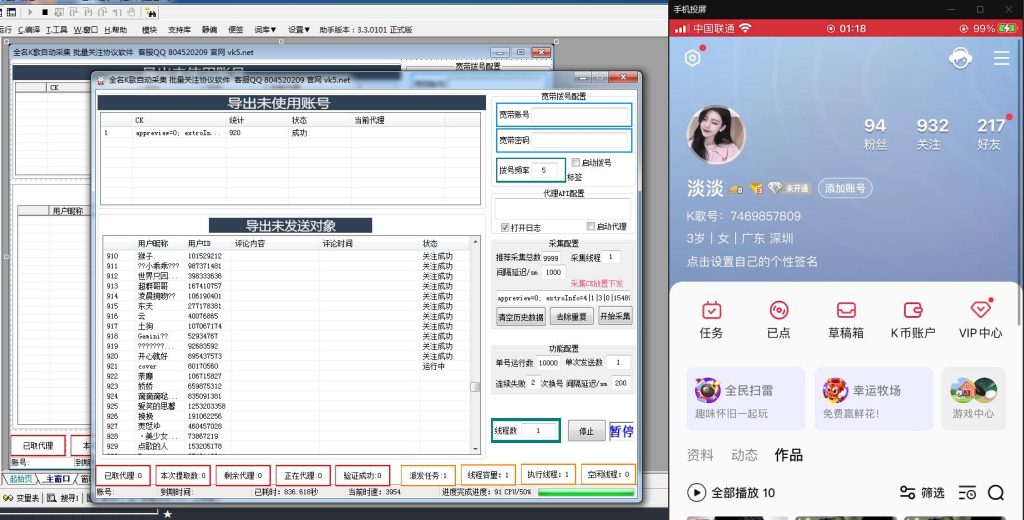This screenshot has width=1024, height=520.
Task: Expand the 设置 dropdown menu
Action: click(x=299, y=30)
